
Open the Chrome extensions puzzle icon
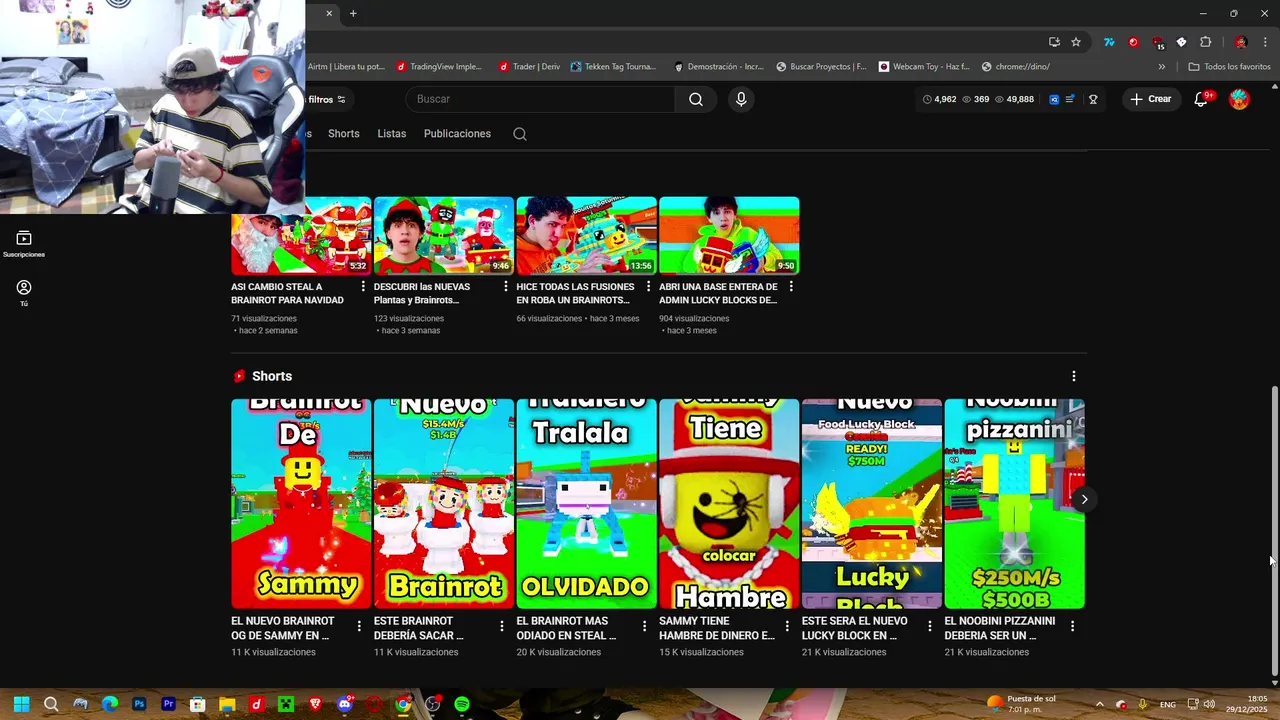tap(1205, 42)
